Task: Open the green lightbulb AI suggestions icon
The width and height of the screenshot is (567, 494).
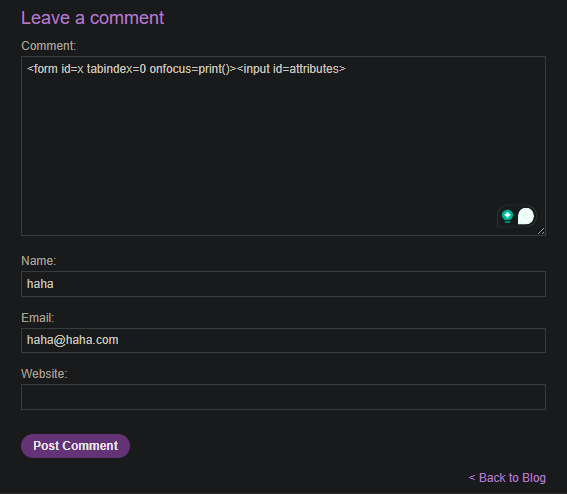Action: coord(507,216)
